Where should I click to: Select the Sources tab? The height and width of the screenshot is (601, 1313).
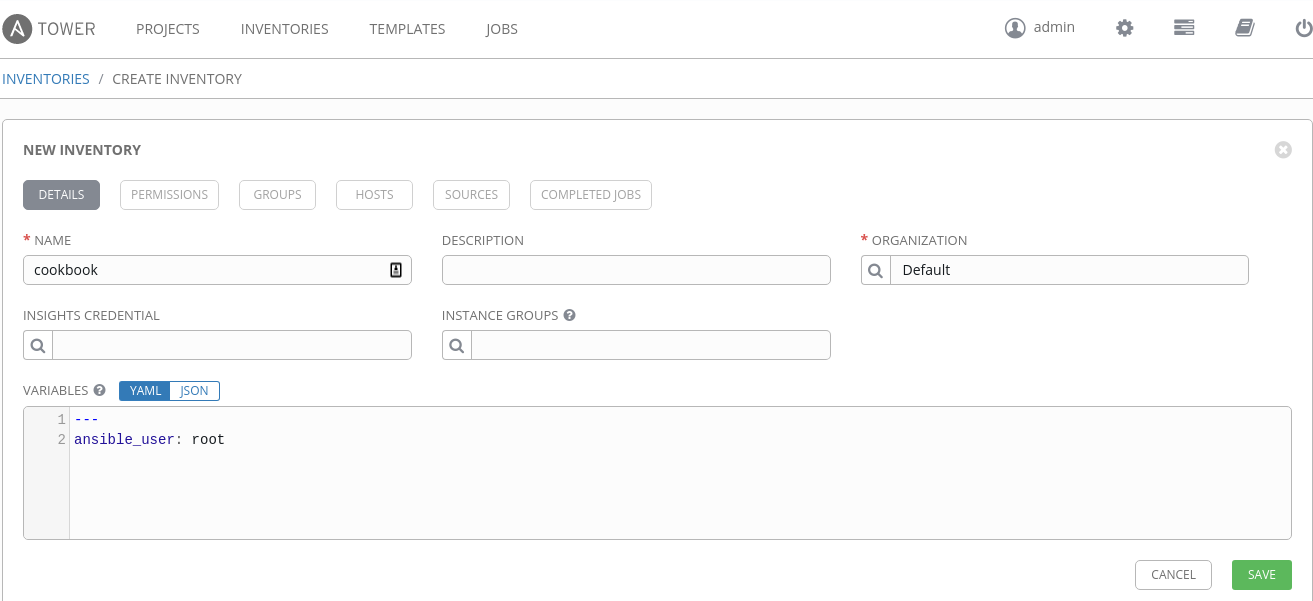pyautogui.click(x=472, y=195)
